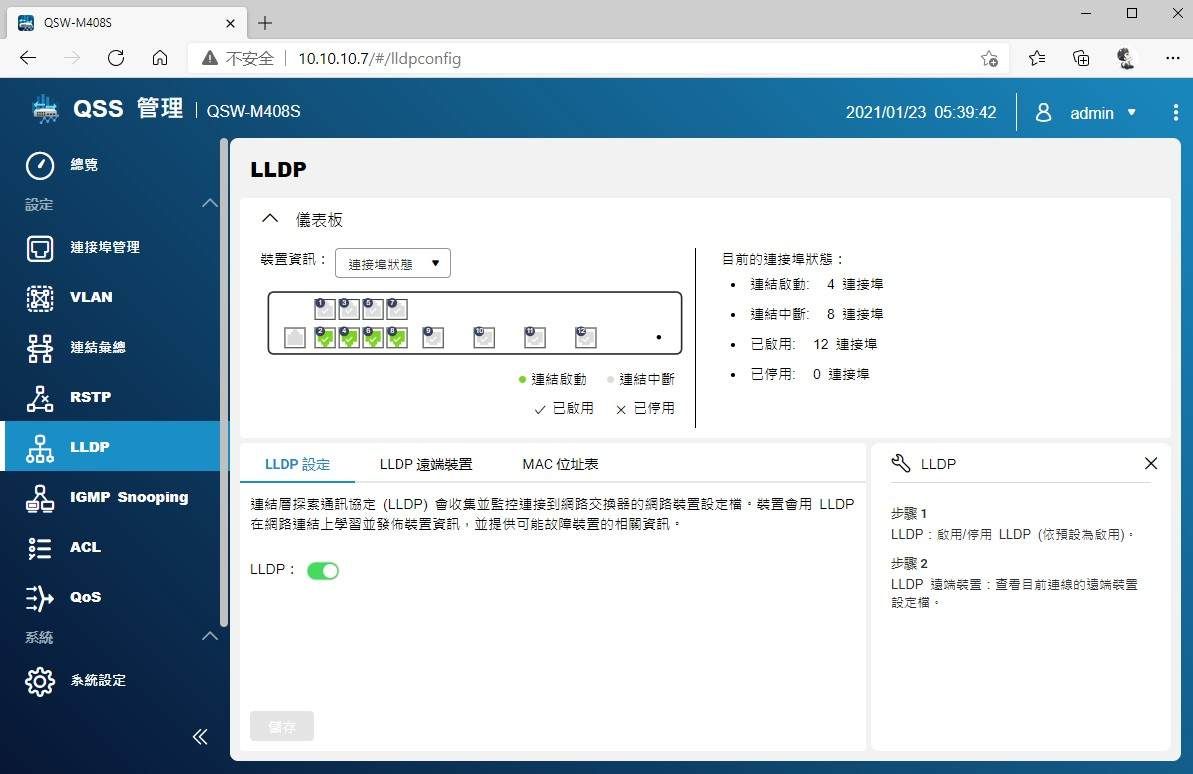Click the system settings gear icon
This screenshot has height=774, width=1193.
[x=40, y=680]
